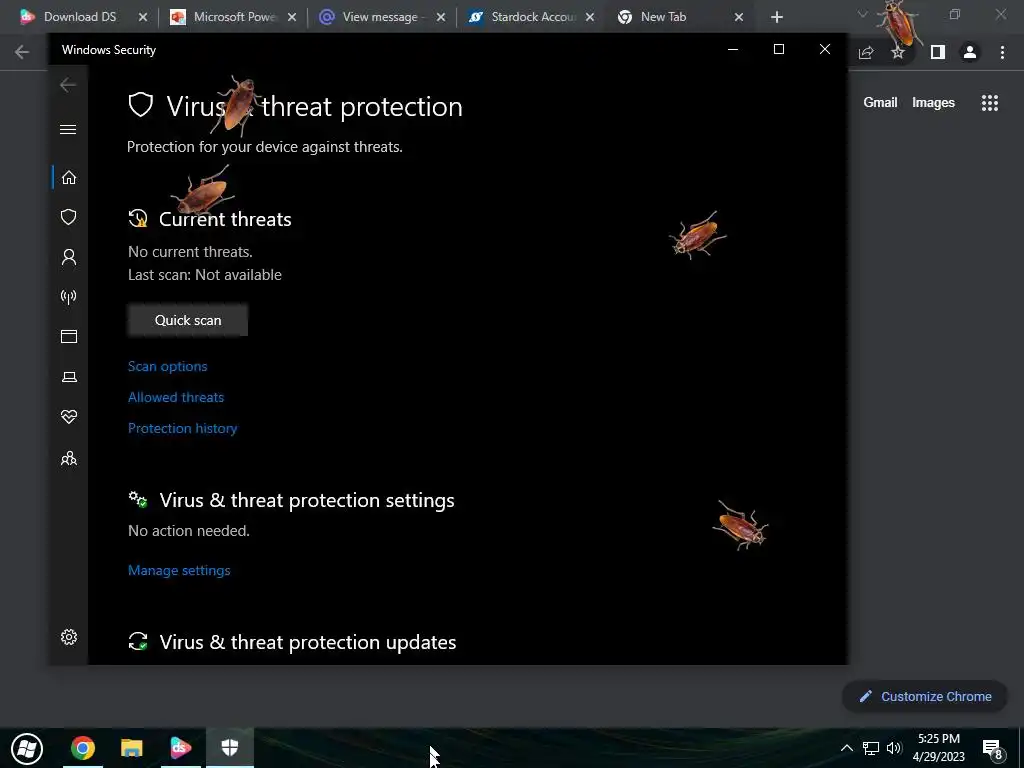The width and height of the screenshot is (1024, 768).
Task: Minimize the Windows Security window
Action: coord(733,50)
